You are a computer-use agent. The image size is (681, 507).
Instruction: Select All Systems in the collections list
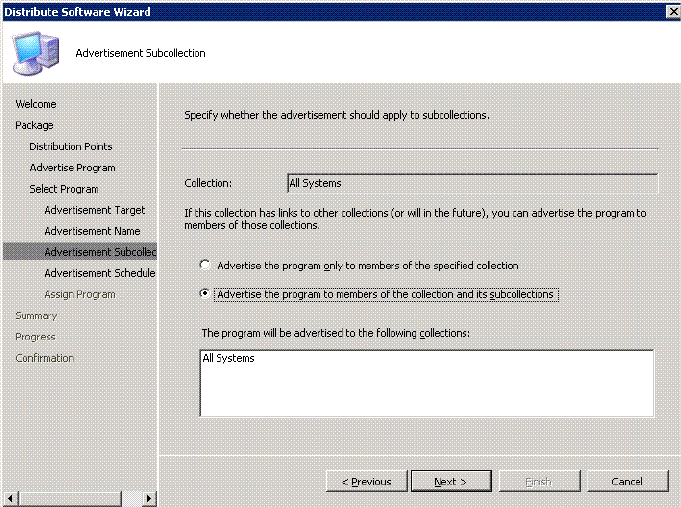[229, 358]
